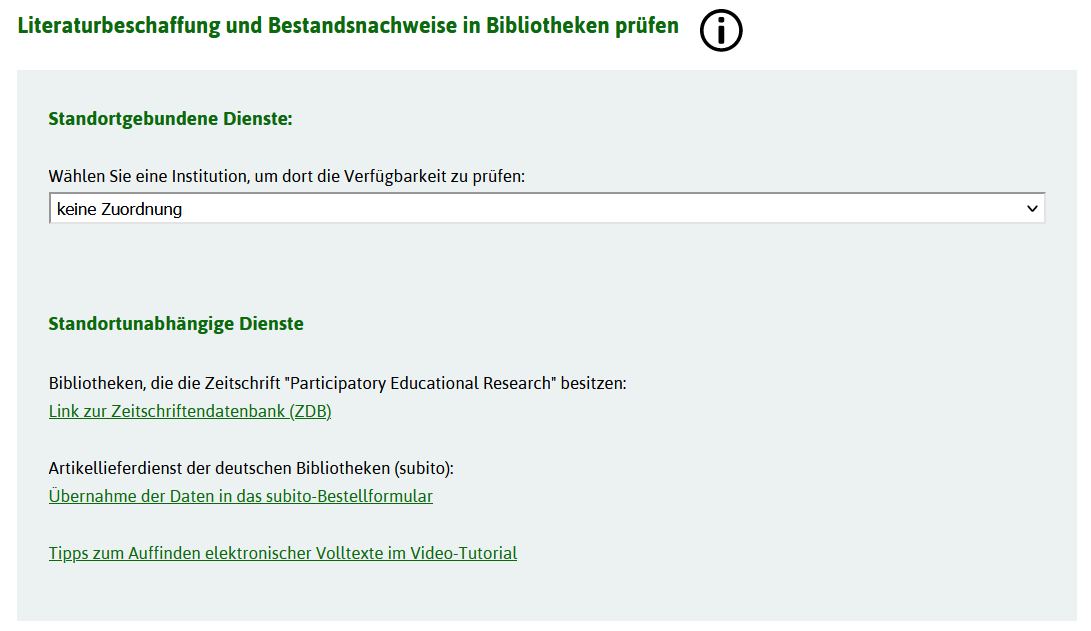Open the Video-Tutorial tips for electronic full texts
1091x631 pixels.
point(282,553)
